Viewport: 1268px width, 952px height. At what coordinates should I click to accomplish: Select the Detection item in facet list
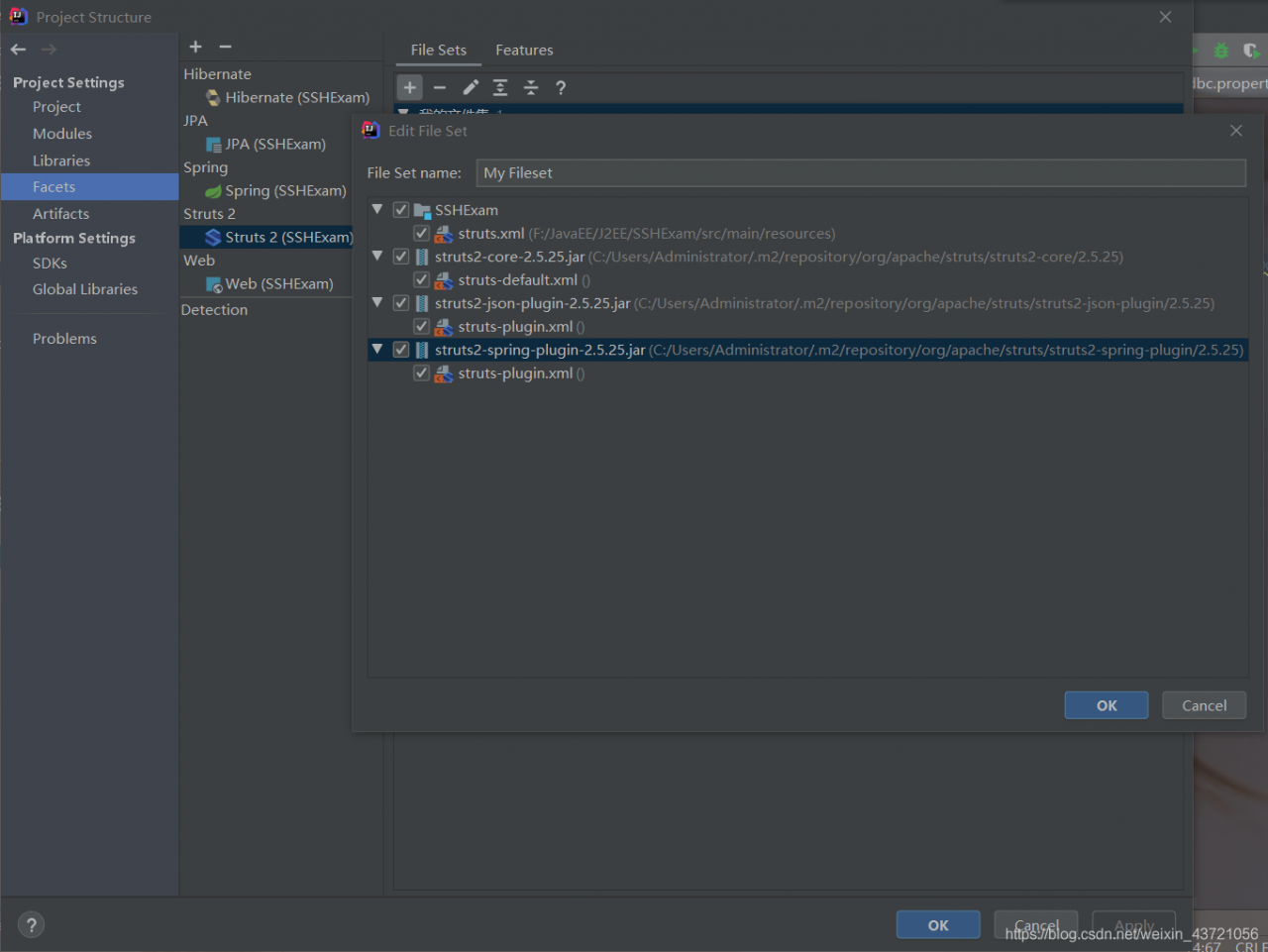click(x=214, y=310)
